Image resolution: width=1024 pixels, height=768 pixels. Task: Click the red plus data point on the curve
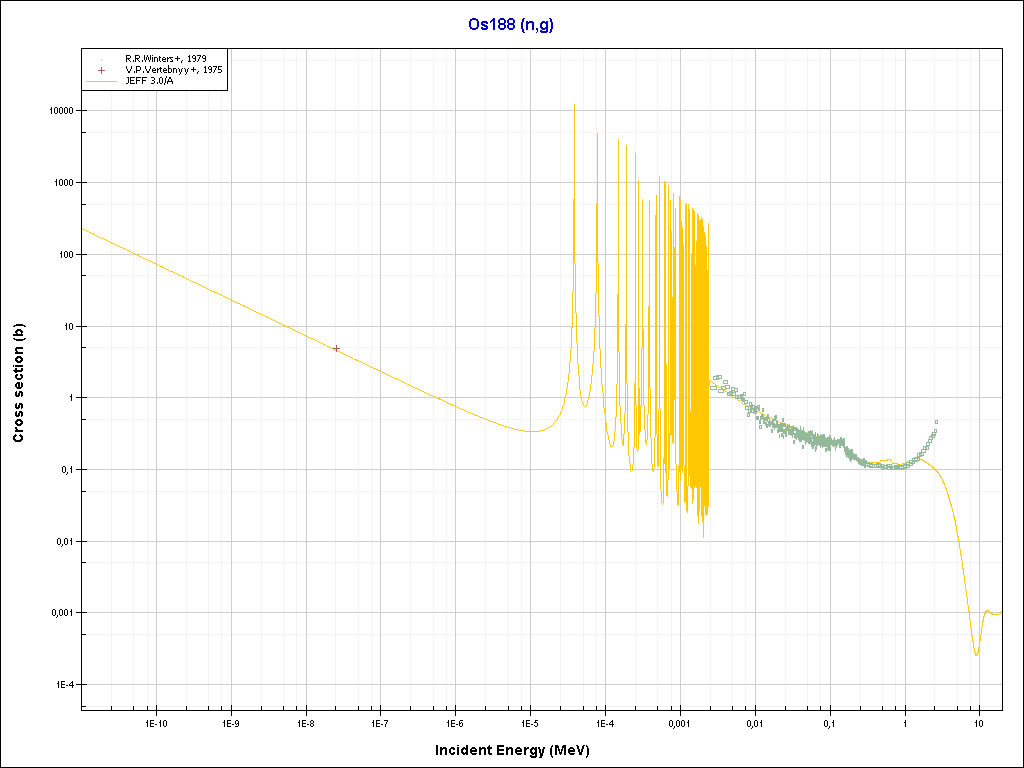336,349
